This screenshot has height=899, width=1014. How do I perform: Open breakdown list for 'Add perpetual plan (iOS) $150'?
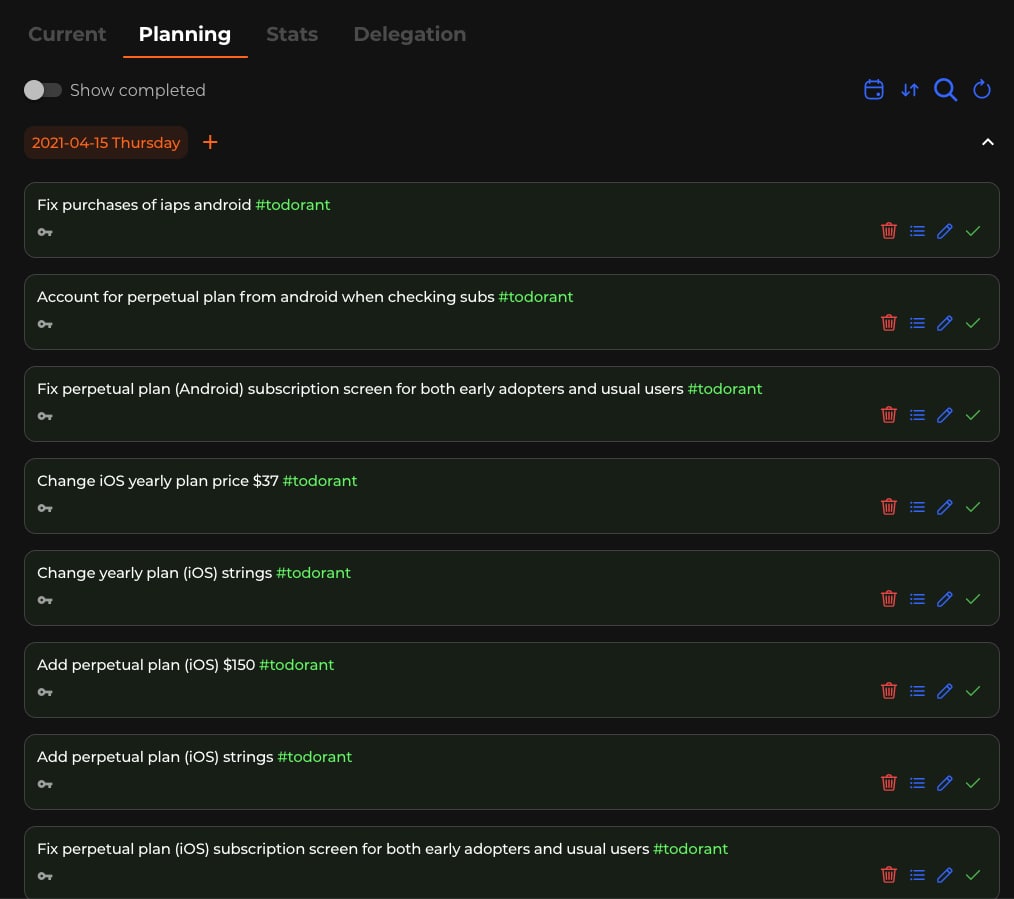point(917,691)
